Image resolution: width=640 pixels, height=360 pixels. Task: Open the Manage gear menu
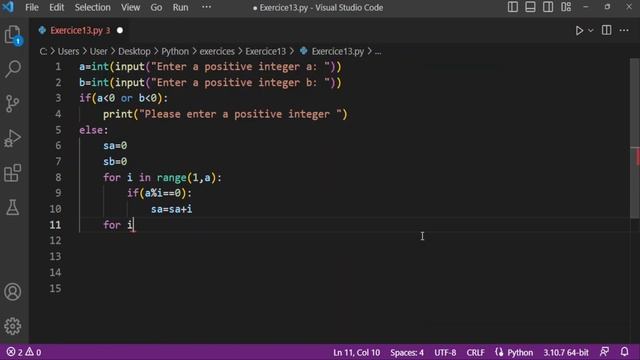[x=13, y=326]
